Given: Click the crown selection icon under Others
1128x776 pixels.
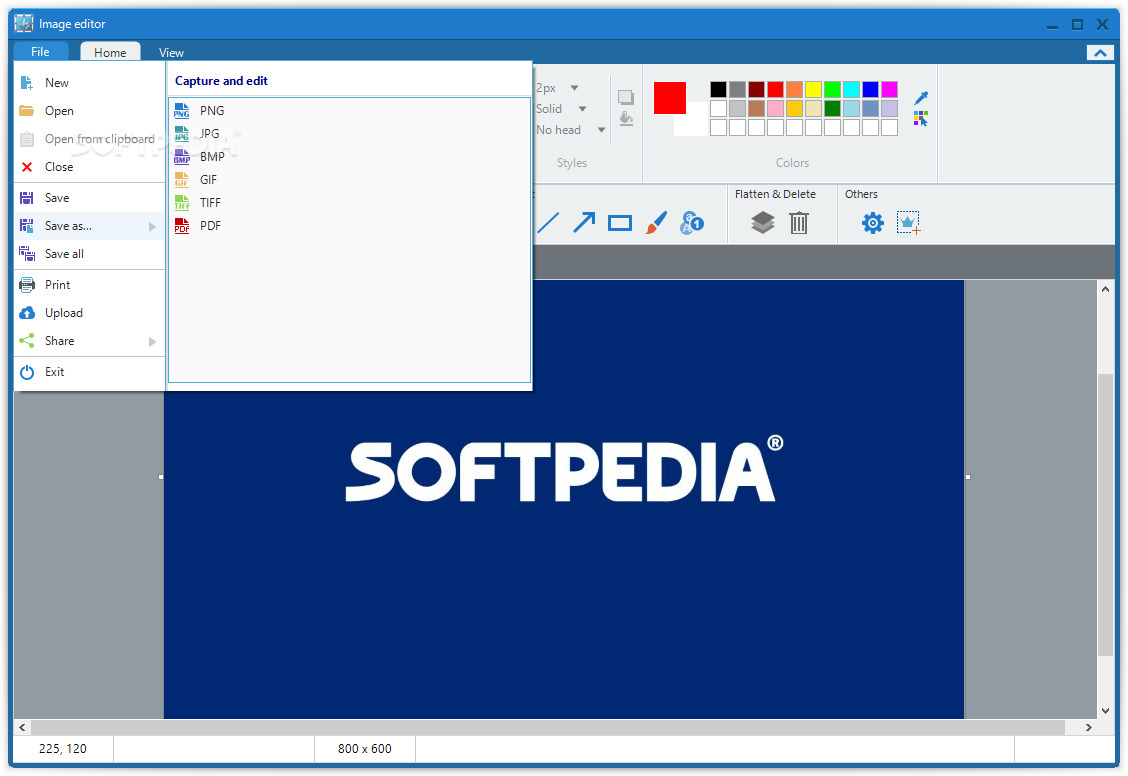Looking at the screenshot, I should [909, 223].
